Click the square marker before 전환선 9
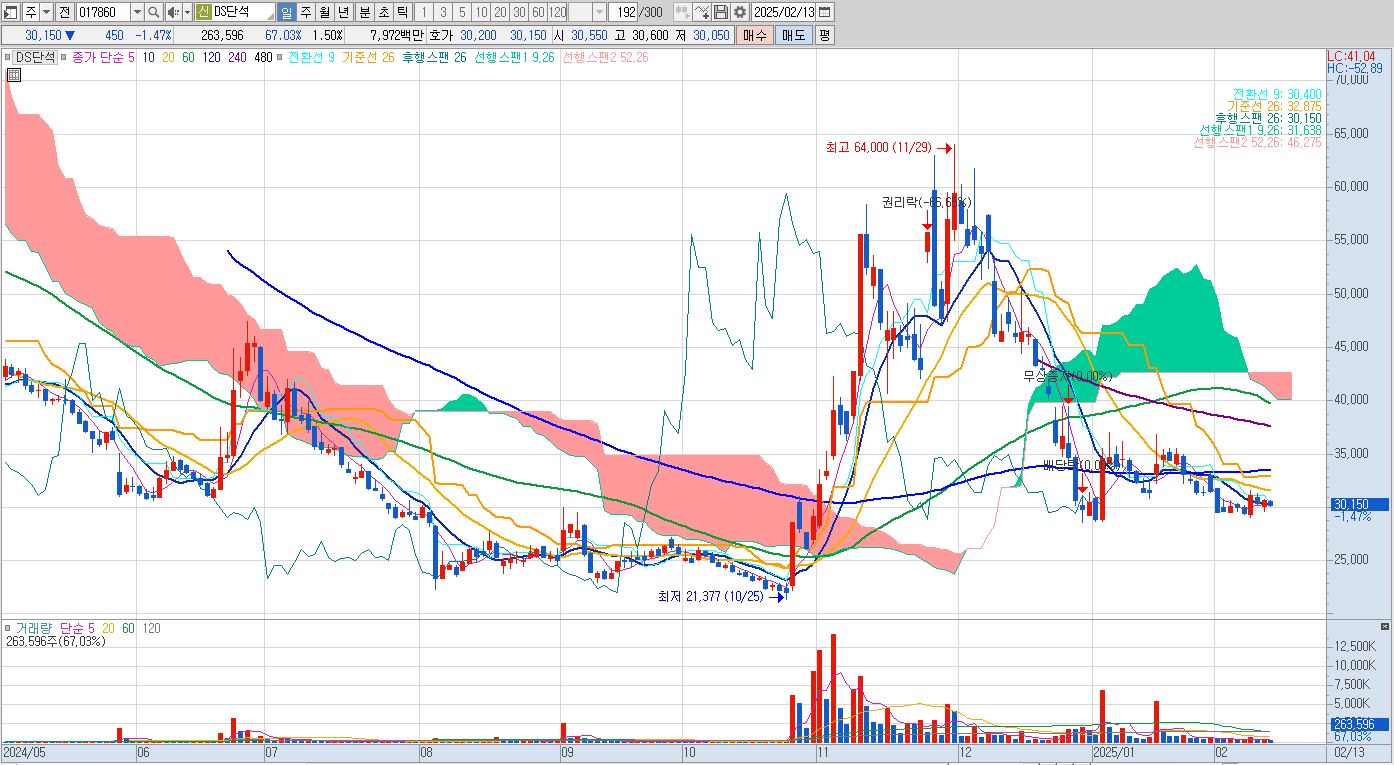1394x765 pixels. pos(280,57)
